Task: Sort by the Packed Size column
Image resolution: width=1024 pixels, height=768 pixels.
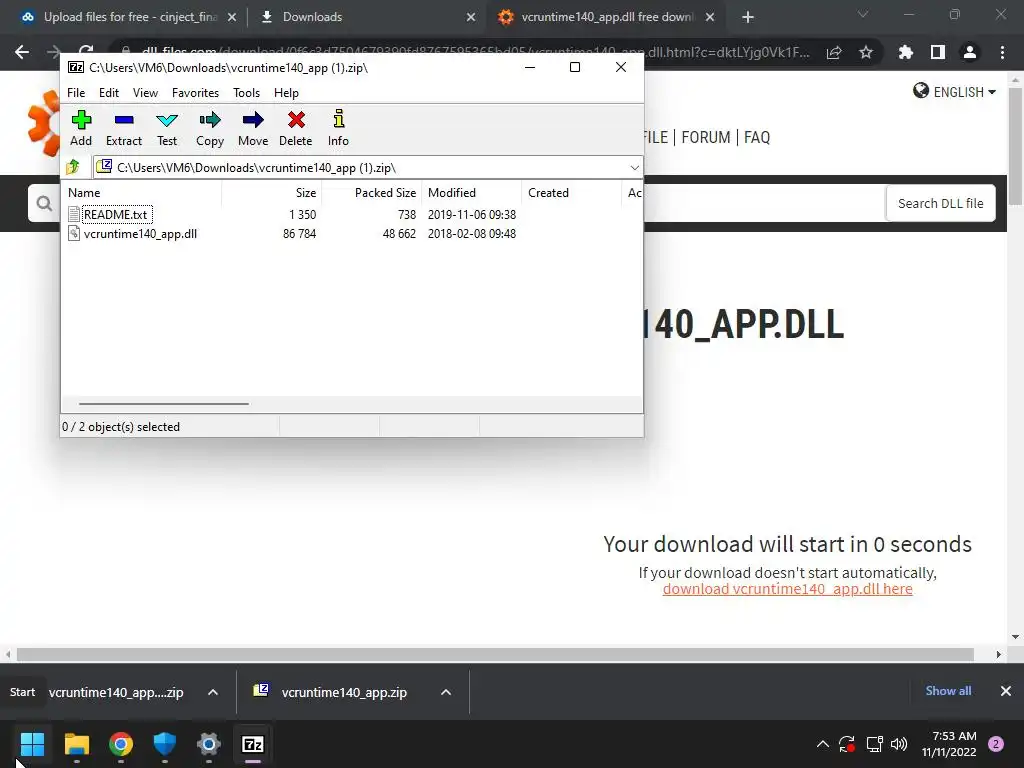Action: [x=385, y=193]
